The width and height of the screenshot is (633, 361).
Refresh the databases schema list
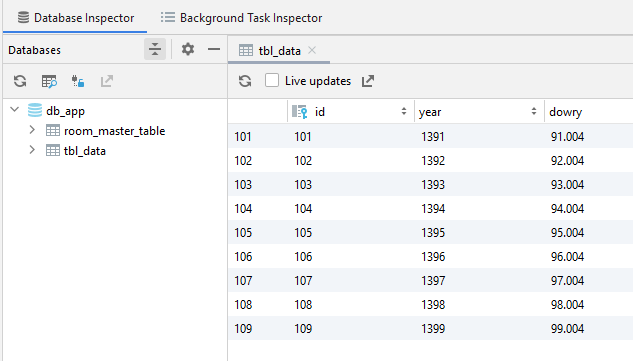pos(20,81)
